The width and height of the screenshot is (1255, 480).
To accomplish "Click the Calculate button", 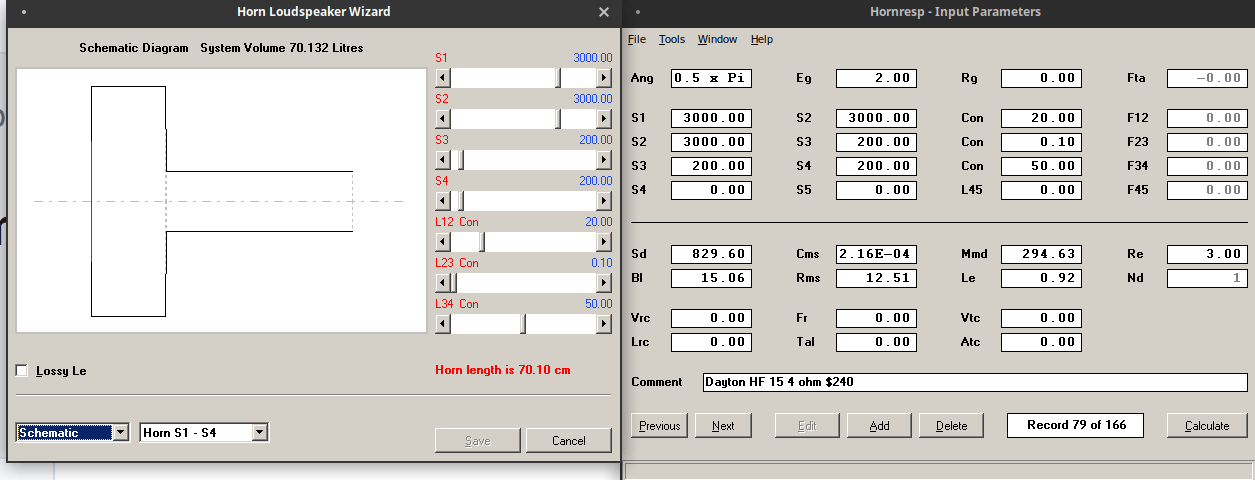I will 1207,426.
